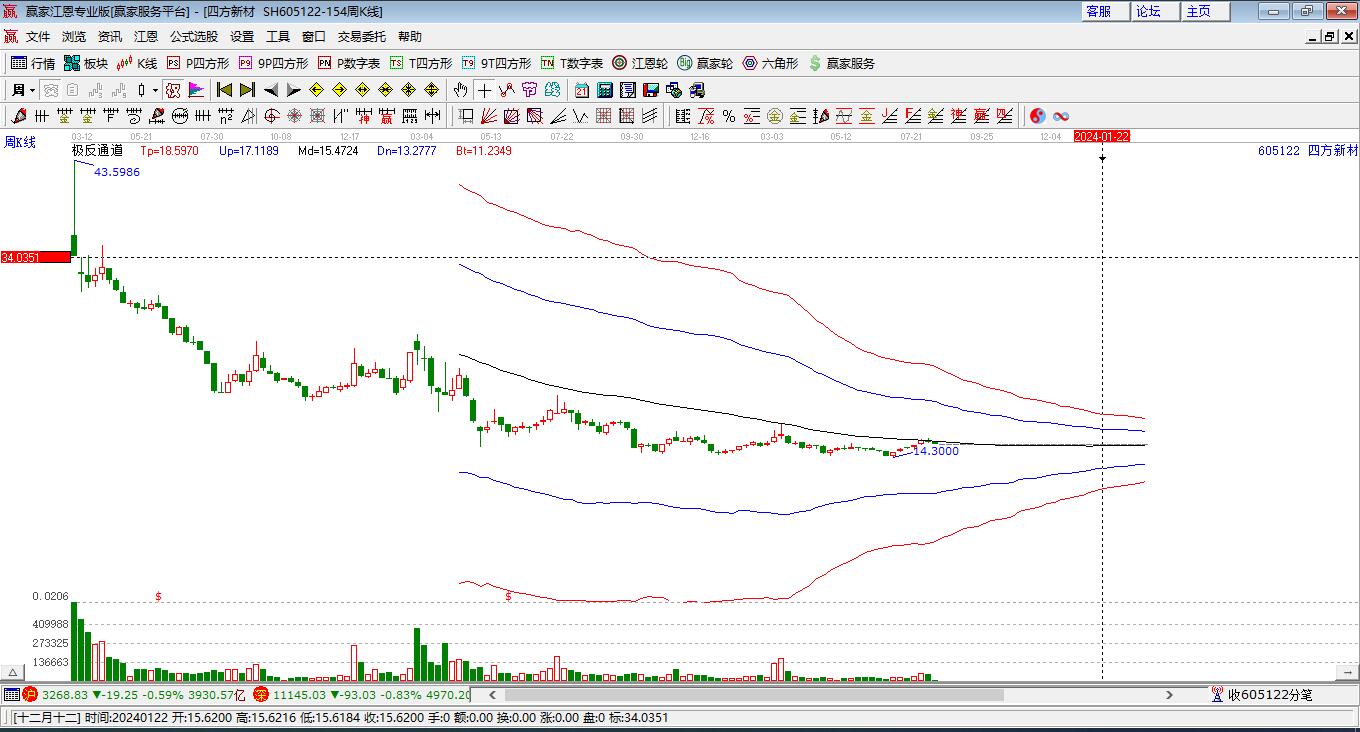Click the 2024-01-22 date marker on the timeline
1360x732 pixels.
pos(1102,136)
